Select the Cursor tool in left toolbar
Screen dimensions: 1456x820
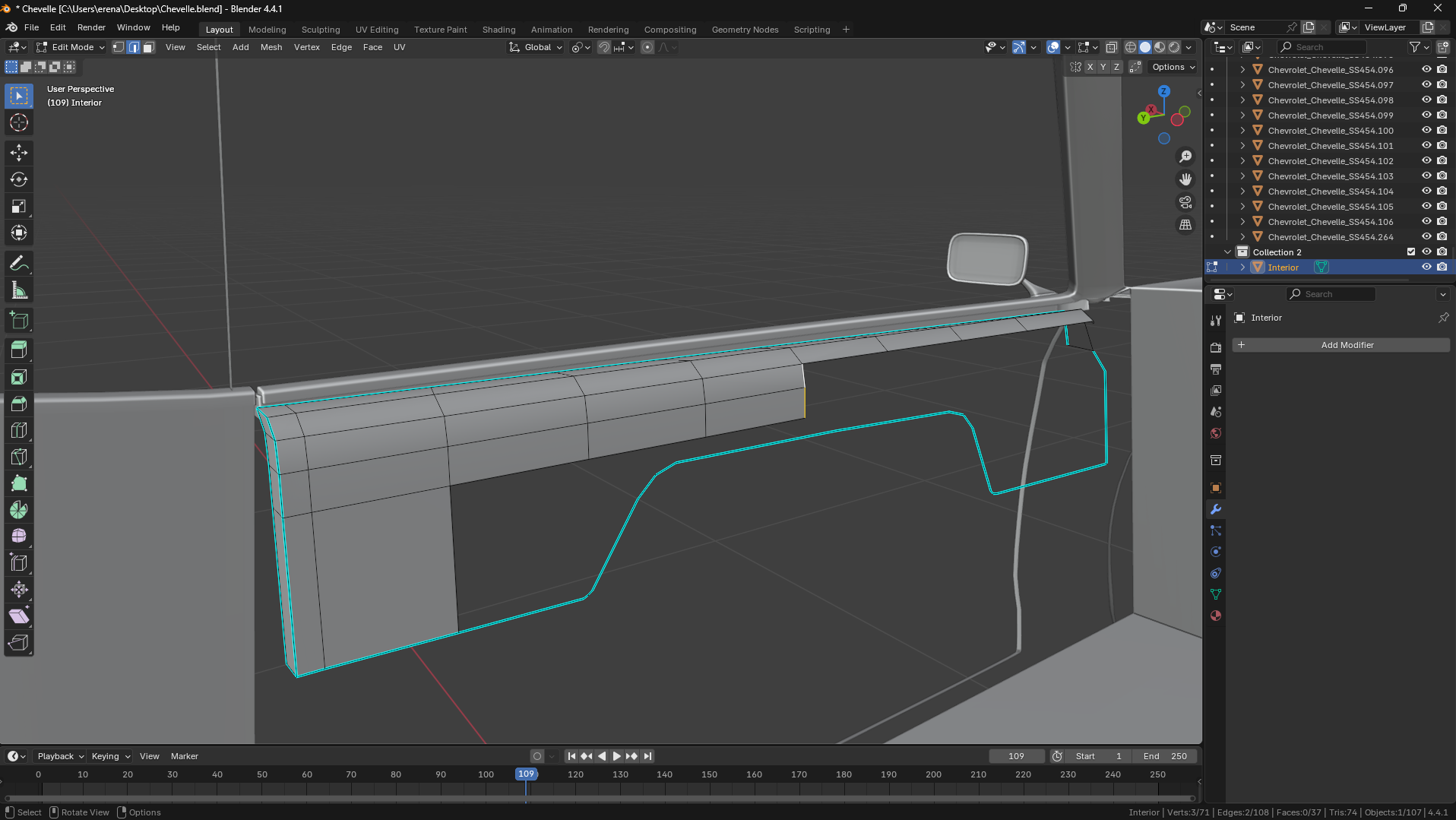point(19,122)
